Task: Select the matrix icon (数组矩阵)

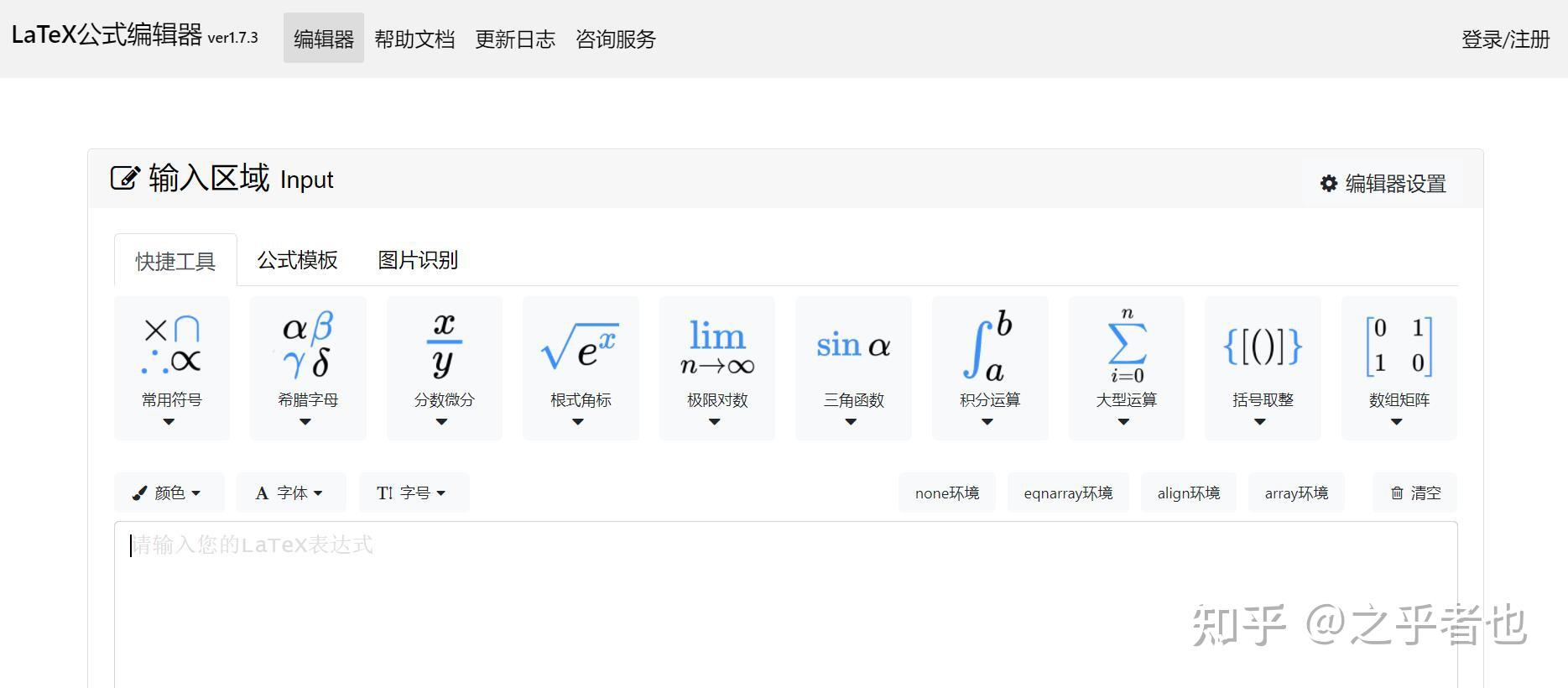Action: 1399,346
